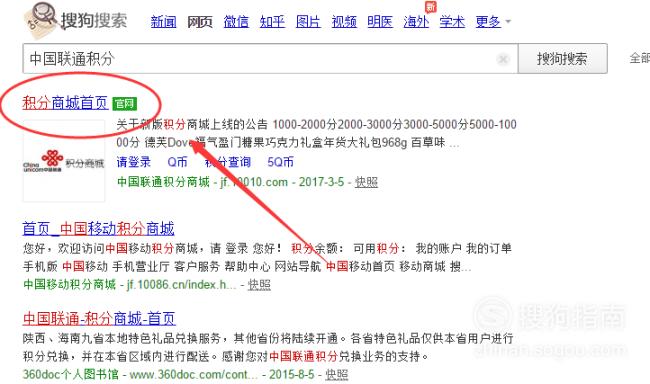Open the 海外 search tab

coord(416,22)
